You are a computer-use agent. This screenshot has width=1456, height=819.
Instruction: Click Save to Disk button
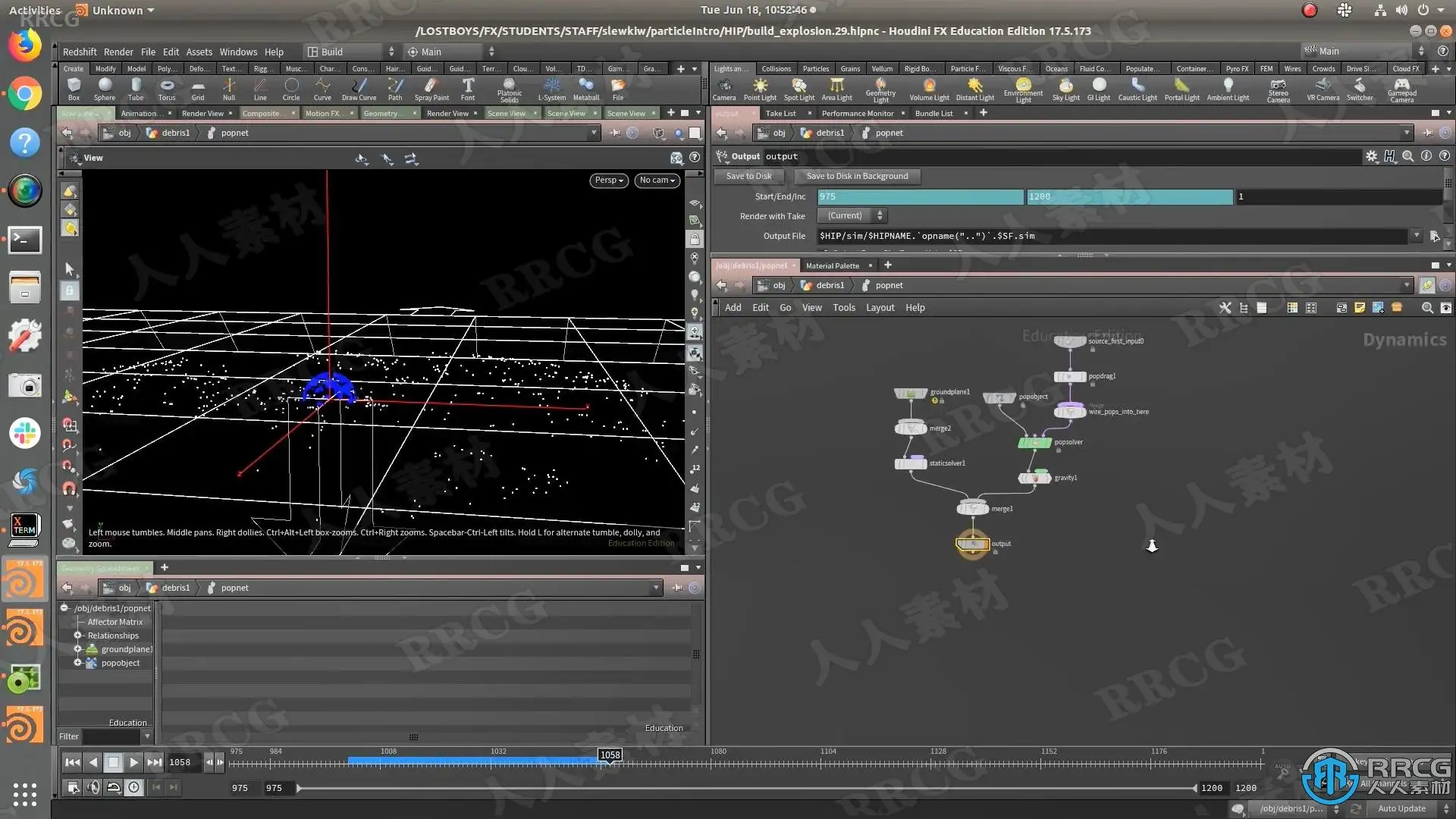tap(748, 176)
